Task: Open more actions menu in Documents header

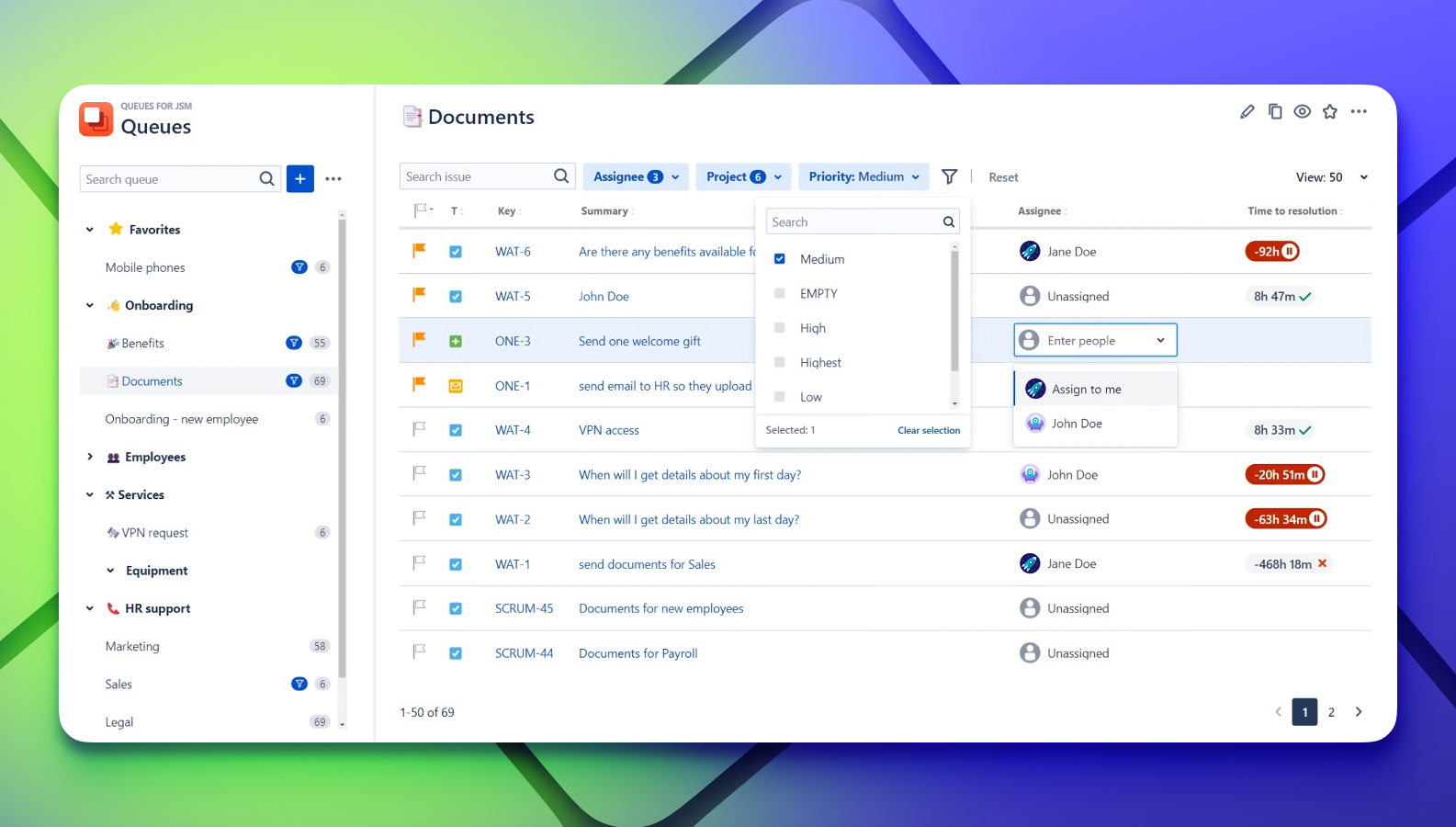Action: [1360, 111]
